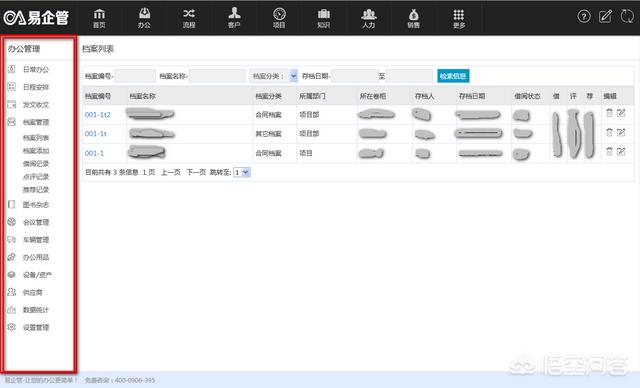Go to 下一页 next page
This screenshot has height=388, width=640.
[196, 173]
